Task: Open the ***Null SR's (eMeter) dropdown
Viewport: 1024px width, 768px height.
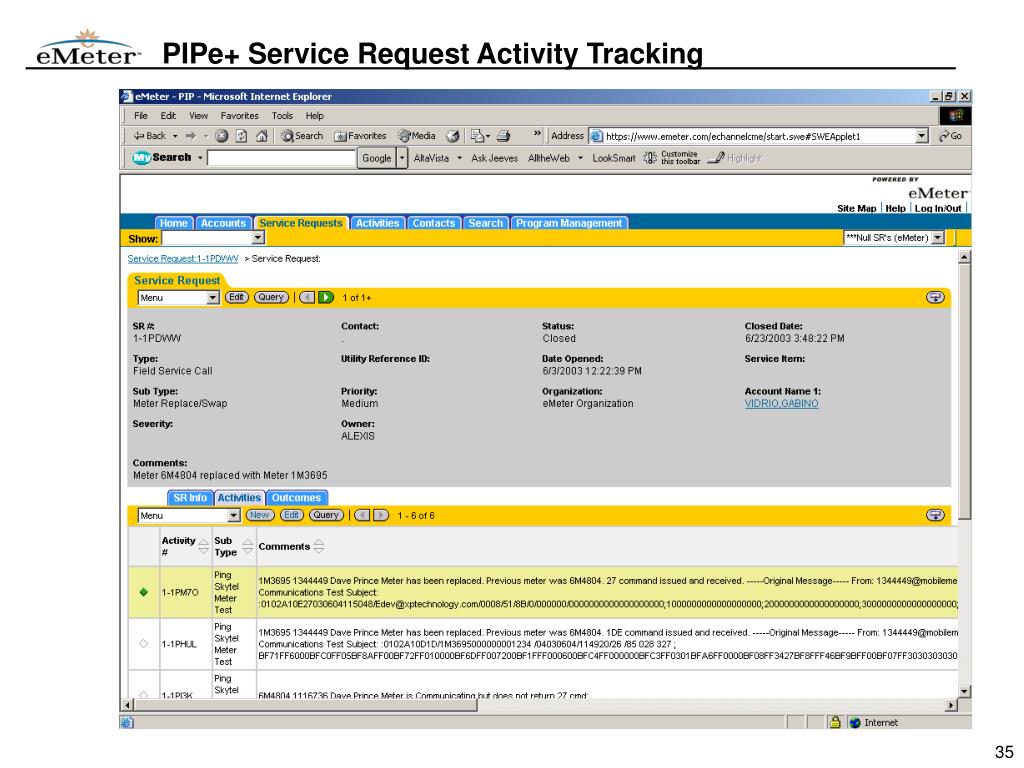Action: [938, 238]
